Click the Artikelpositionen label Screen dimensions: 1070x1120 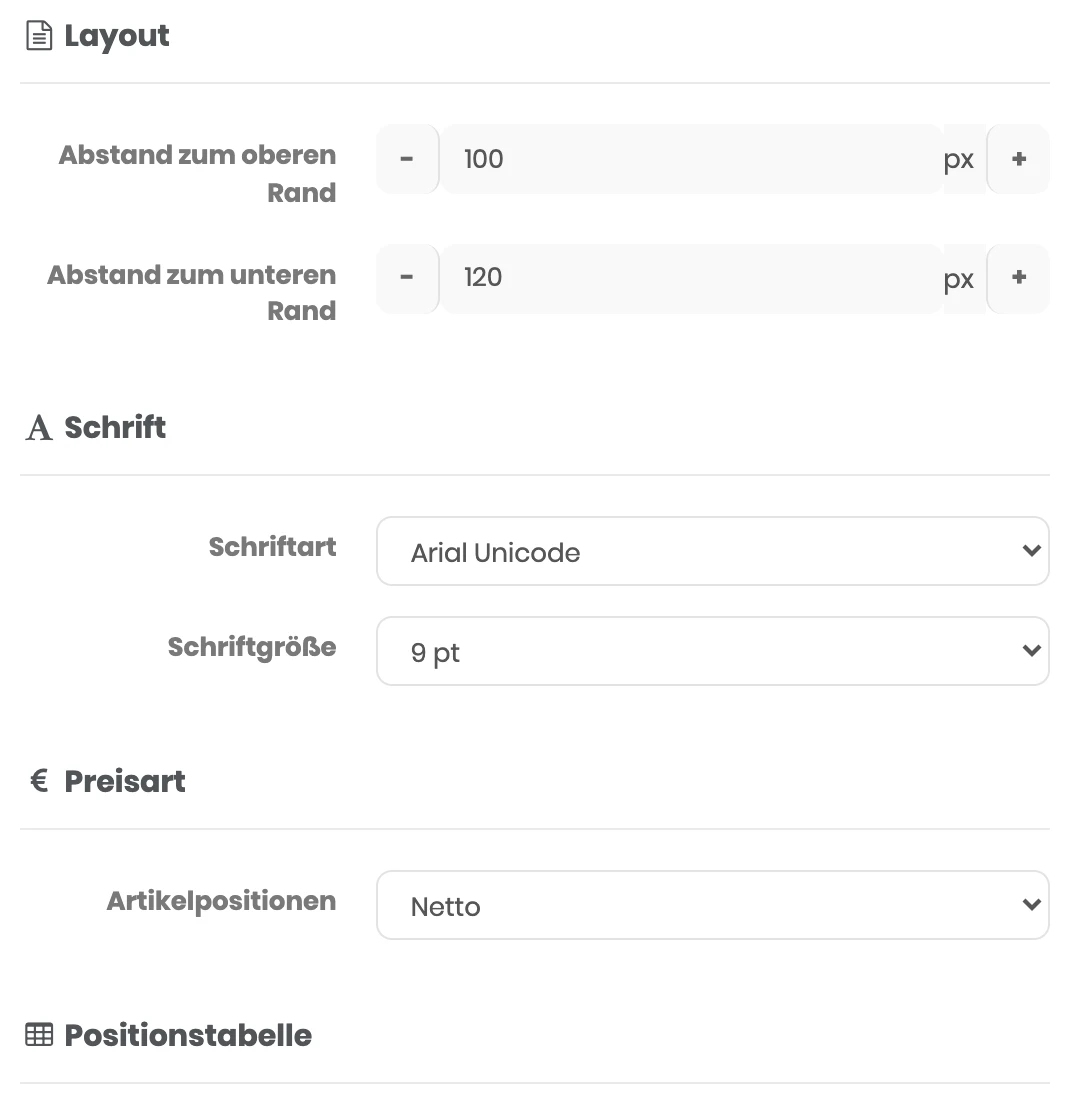[221, 901]
